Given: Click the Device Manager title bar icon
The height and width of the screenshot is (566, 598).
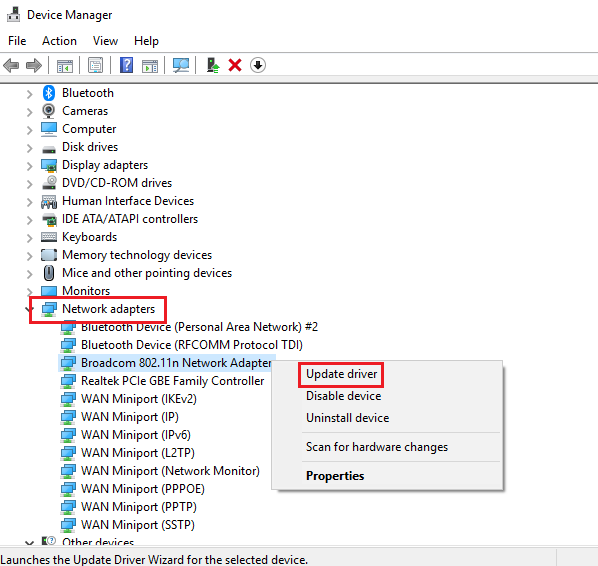Looking at the screenshot, I should [x=13, y=14].
